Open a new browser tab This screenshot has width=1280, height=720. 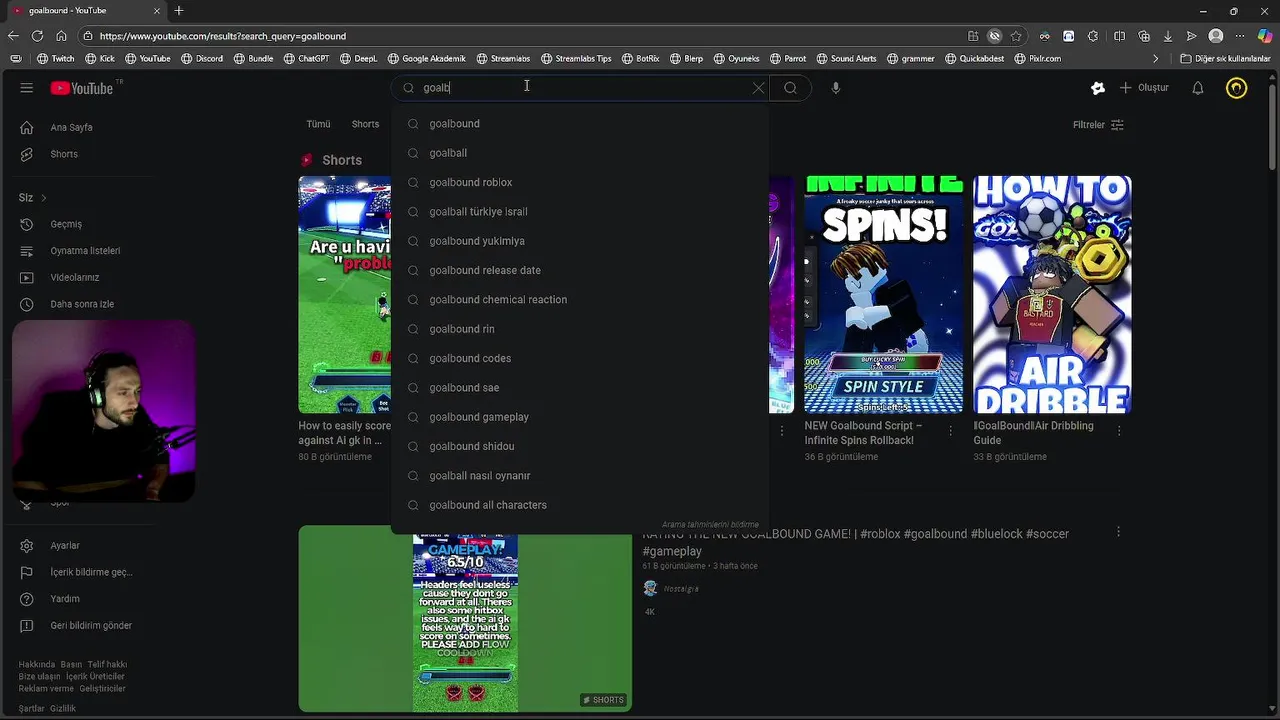pos(178,11)
